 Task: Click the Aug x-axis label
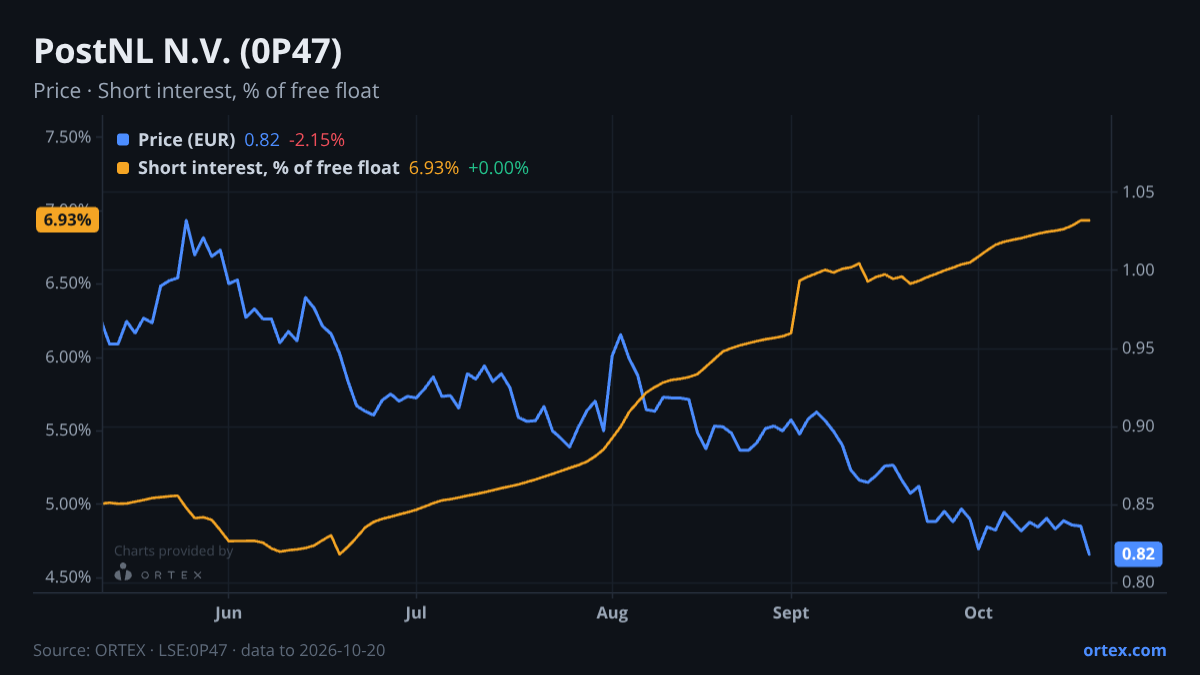click(x=612, y=613)
